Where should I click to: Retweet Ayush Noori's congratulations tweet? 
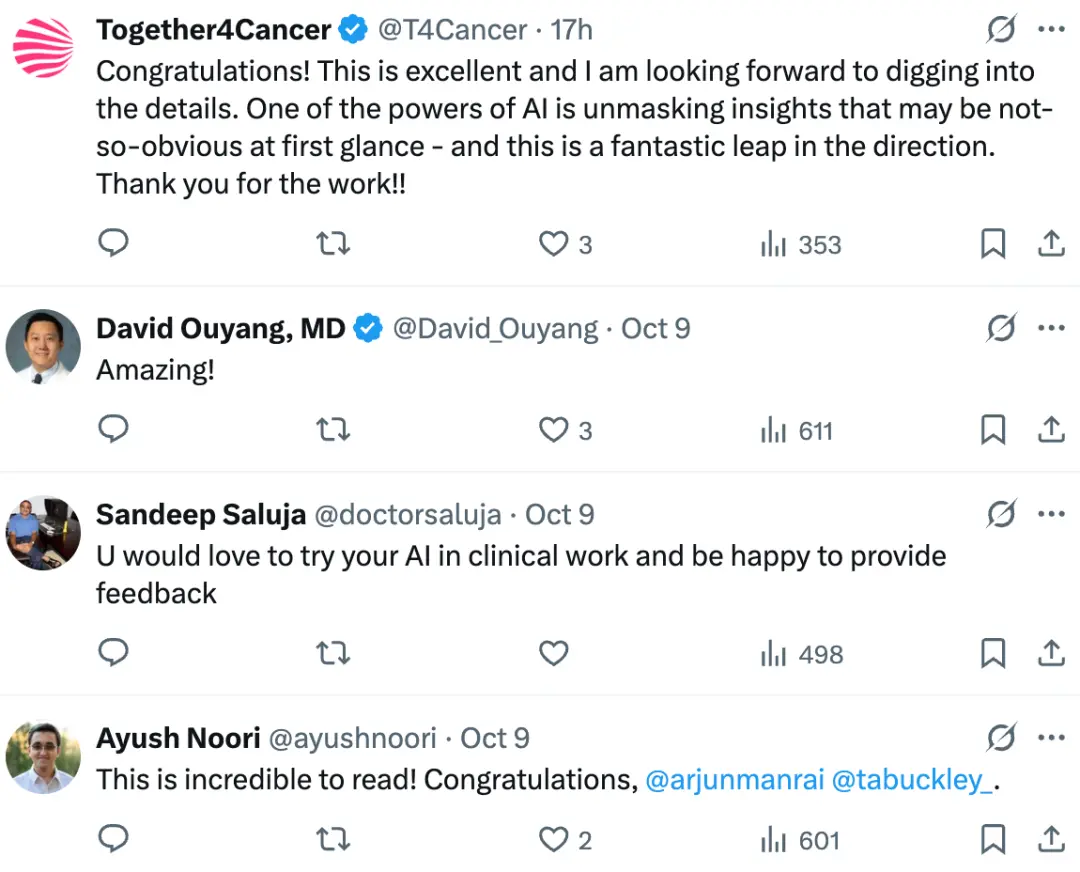pyautogui.click(x=332, y=840)
